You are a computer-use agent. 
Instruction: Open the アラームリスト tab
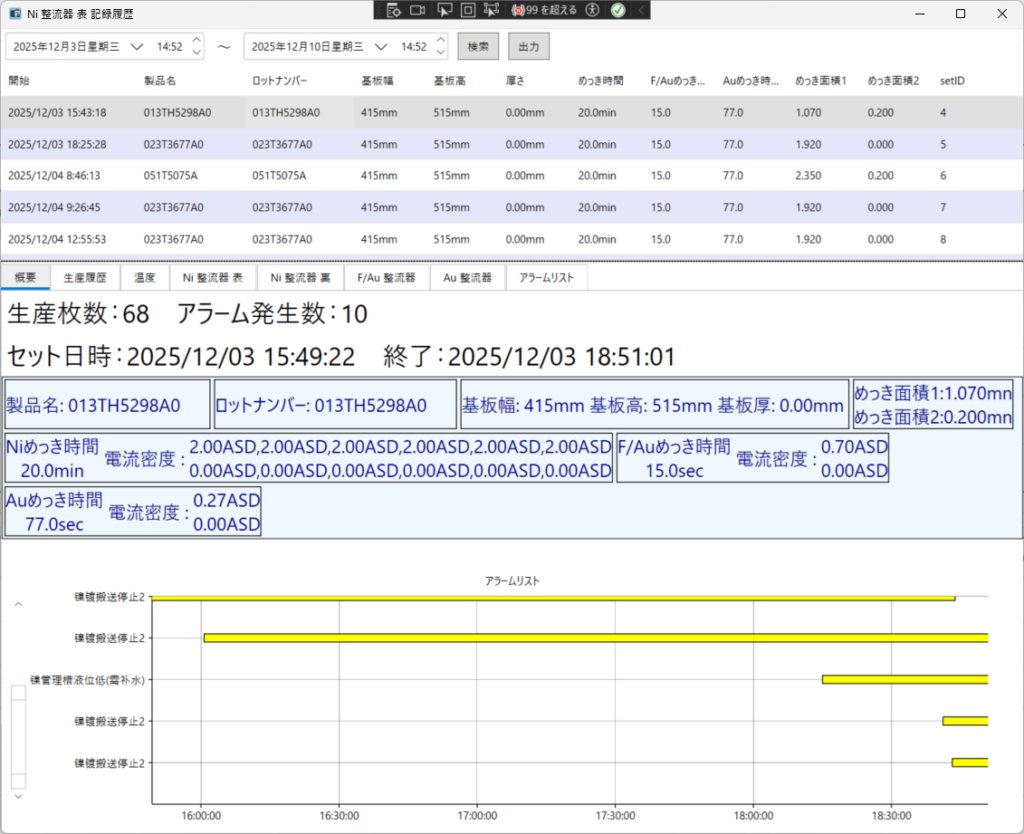(x=546, y=278)
